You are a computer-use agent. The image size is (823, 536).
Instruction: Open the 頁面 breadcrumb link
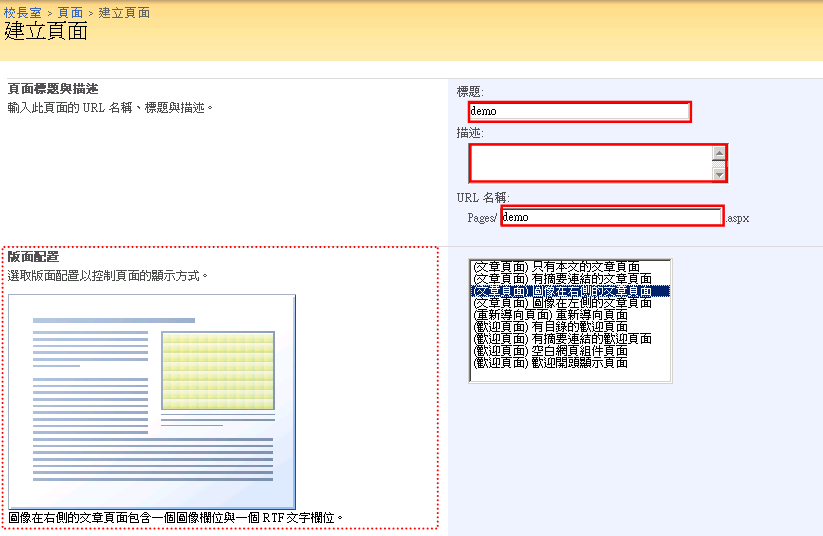click(x=70, y=13)
